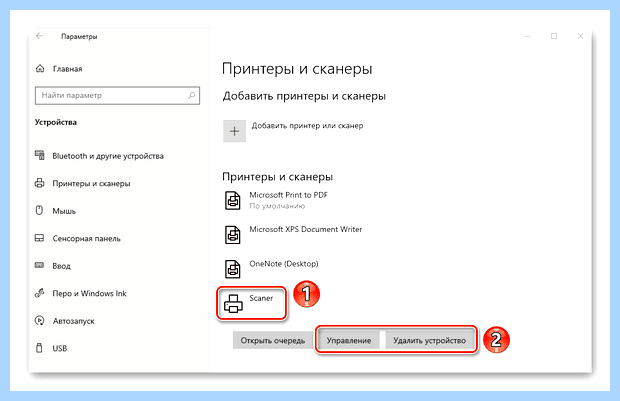
Task: Click the Принтеры и сканеры sidebar icon
Action: [x=40, y=183]
